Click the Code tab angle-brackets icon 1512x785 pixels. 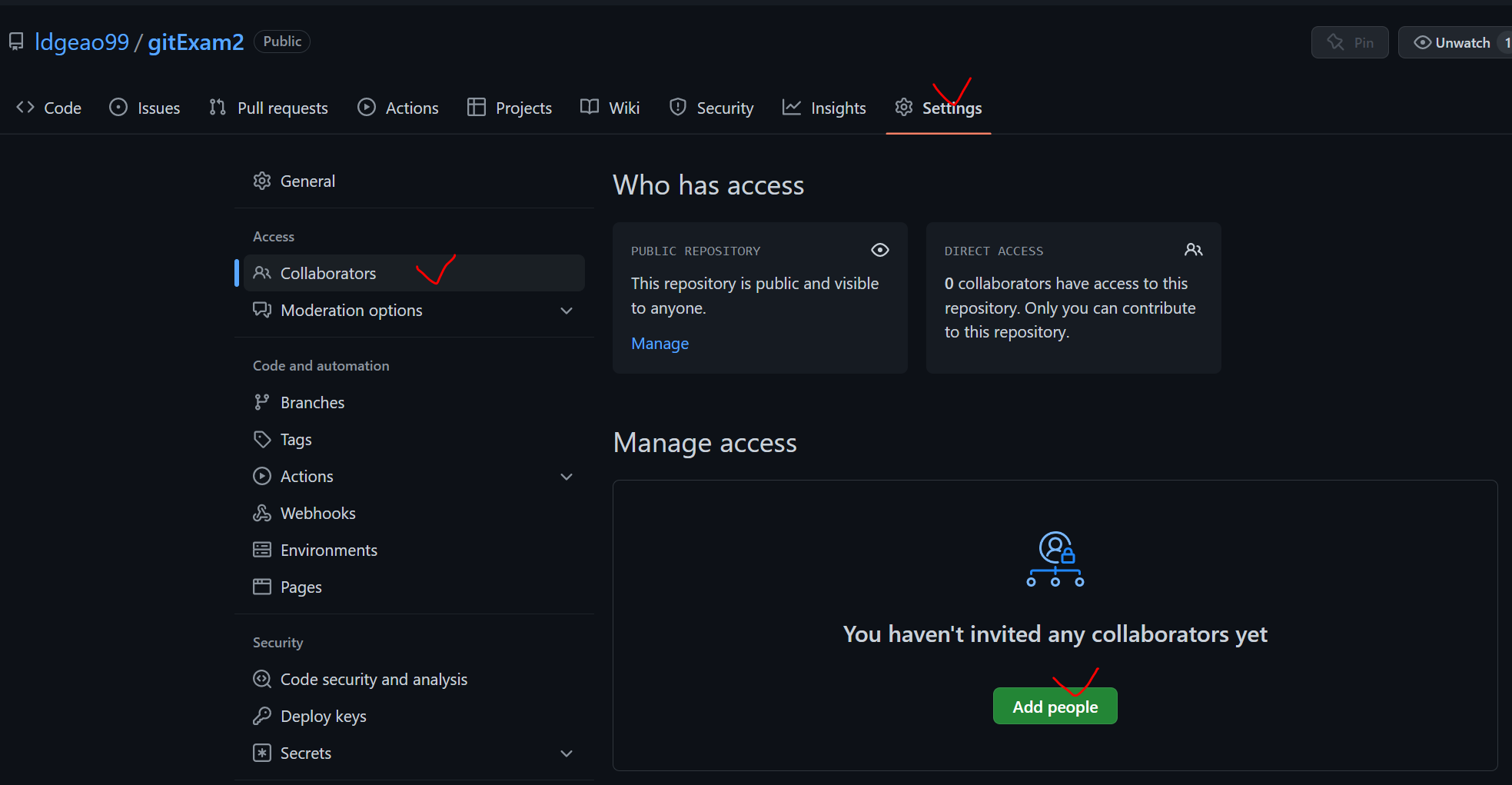coord(25,108)
